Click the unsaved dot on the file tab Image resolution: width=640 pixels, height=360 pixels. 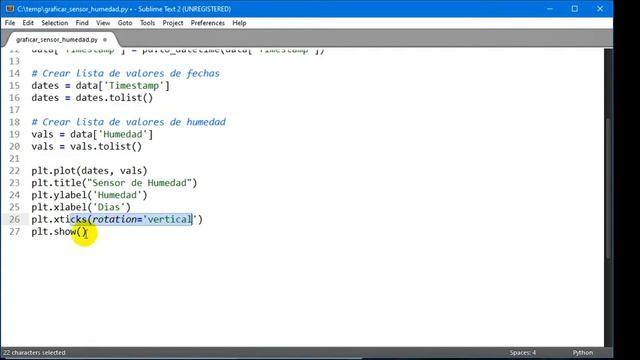(x=105, y=40)
